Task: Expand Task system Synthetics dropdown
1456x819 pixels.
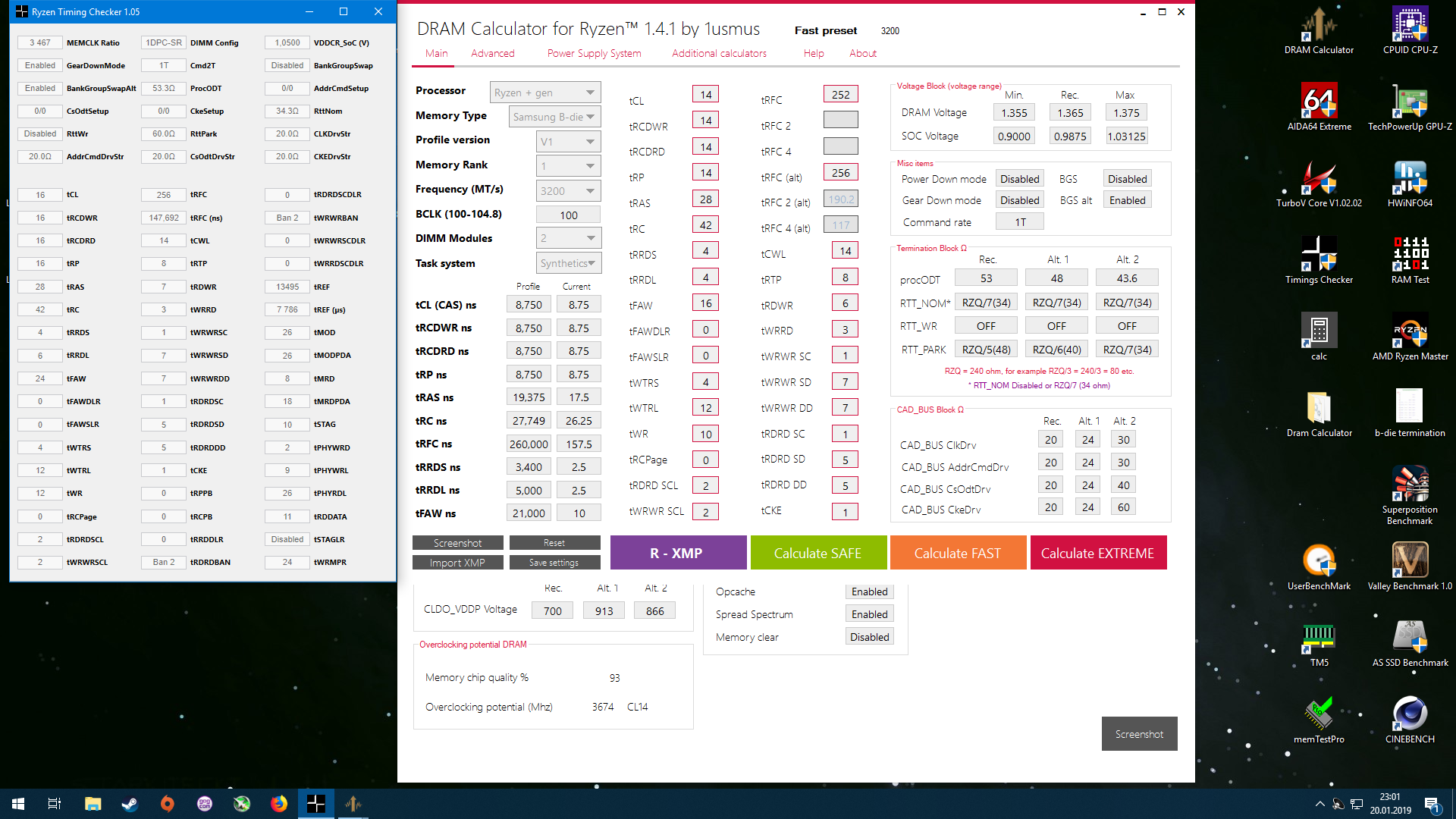Action: click(568, 263)
